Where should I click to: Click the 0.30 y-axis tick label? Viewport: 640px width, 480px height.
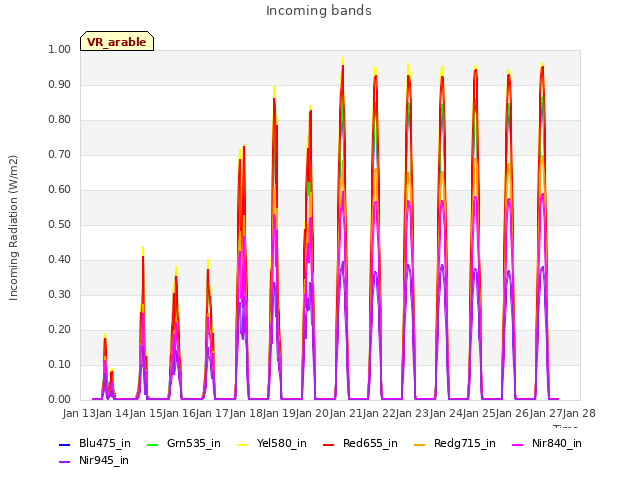60,295
